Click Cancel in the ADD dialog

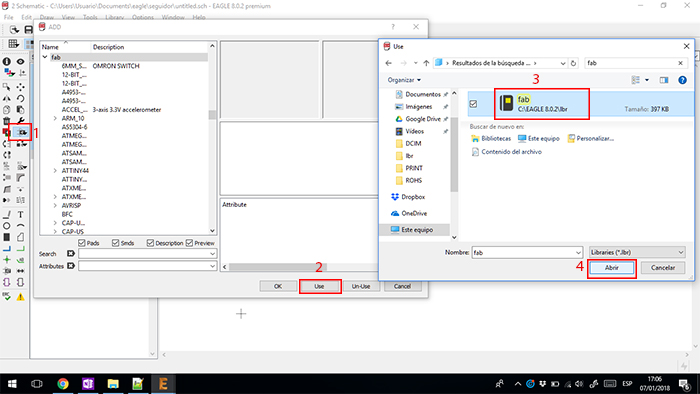402,286
